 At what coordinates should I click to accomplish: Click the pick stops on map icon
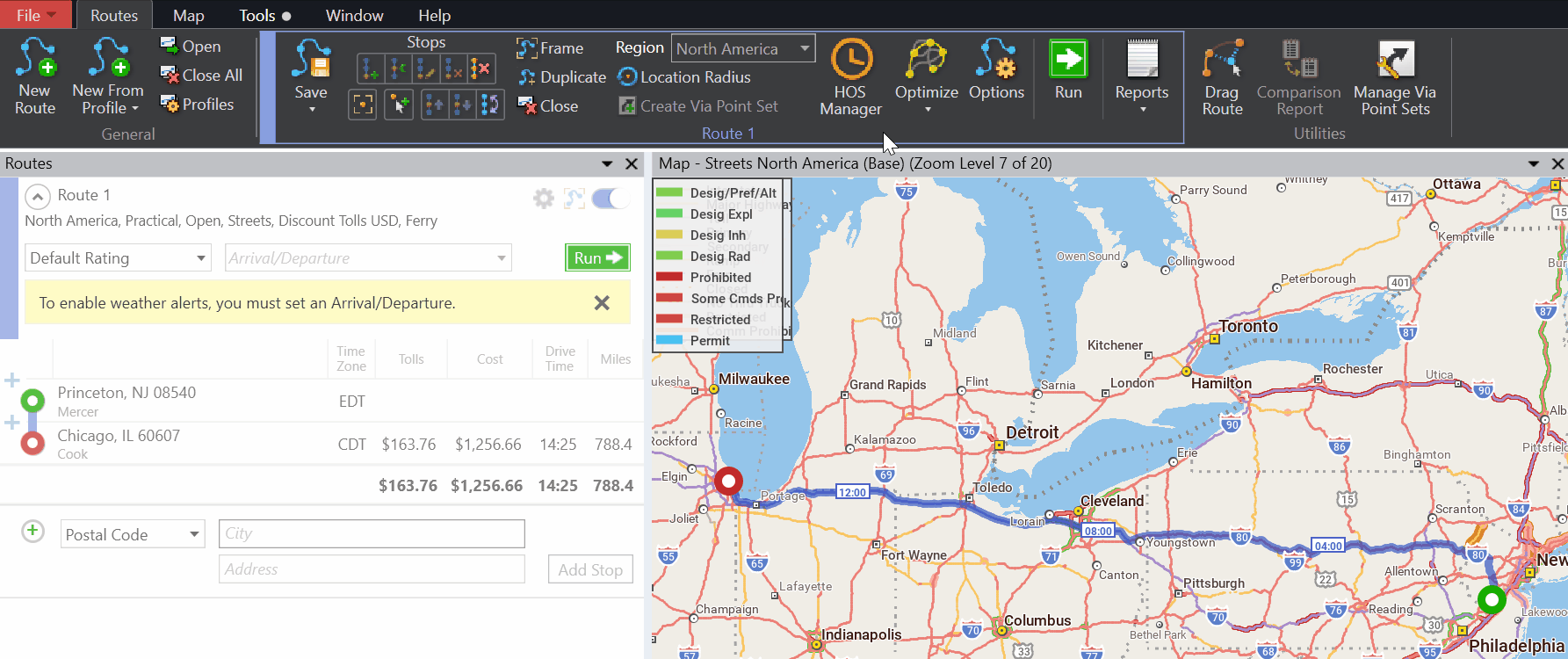399,105
